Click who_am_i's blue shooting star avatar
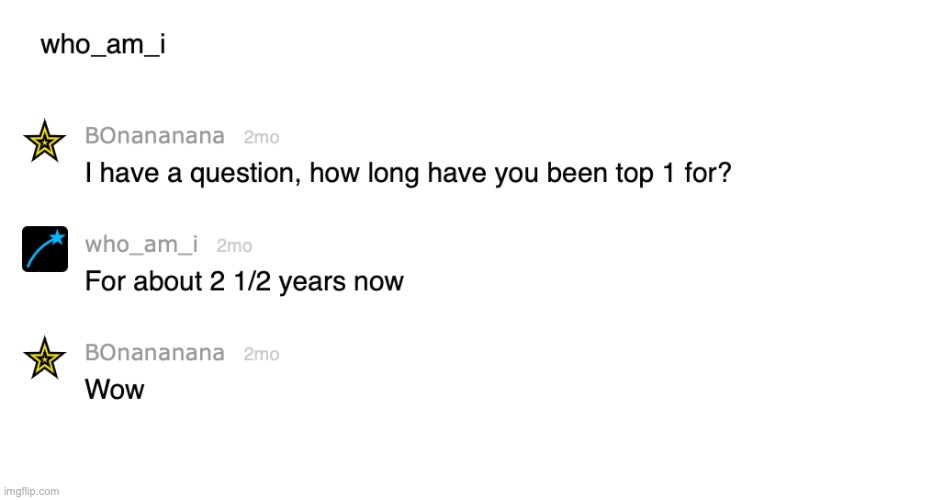Viewport: 944px width, 500px height. (45, 249)
